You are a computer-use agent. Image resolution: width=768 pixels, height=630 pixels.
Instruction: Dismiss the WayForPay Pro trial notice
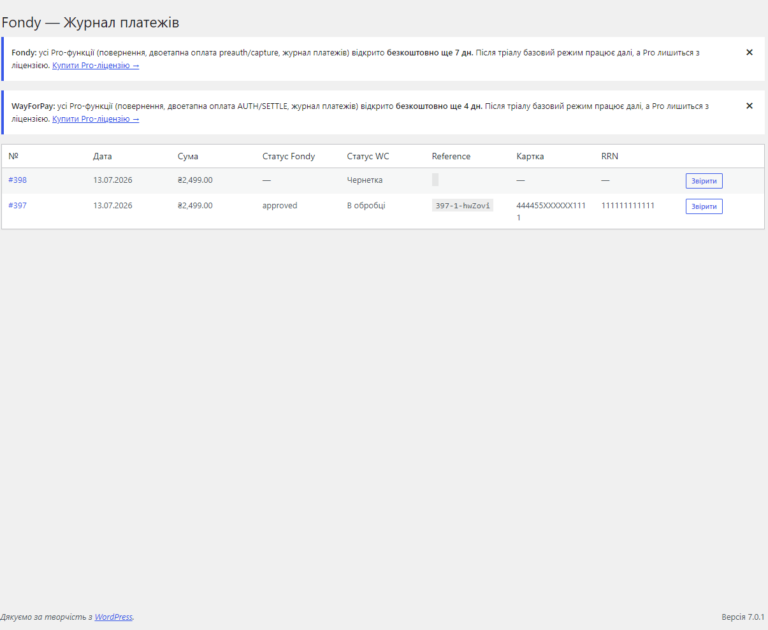749,106
